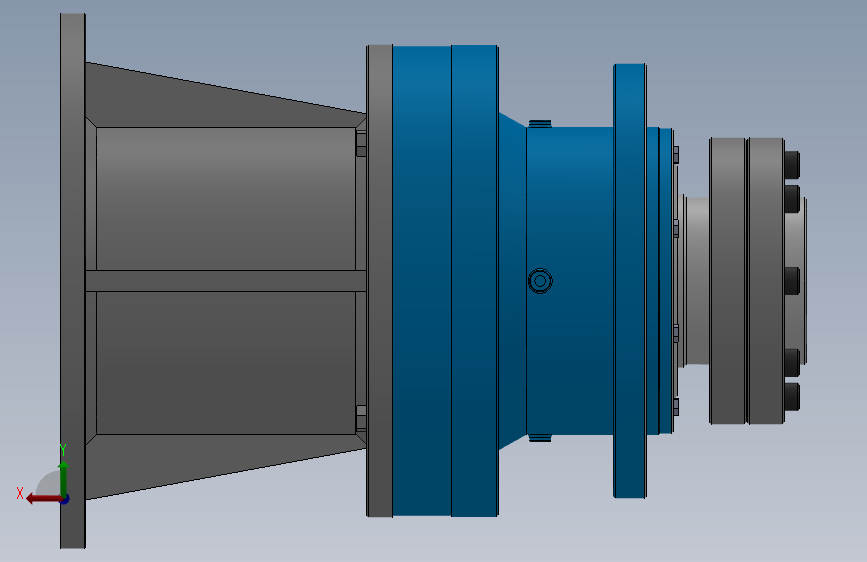Select the largest blue gearbox housing cylinder
The width and height of the screenshot is (867, 562).
tap(446, 281)
